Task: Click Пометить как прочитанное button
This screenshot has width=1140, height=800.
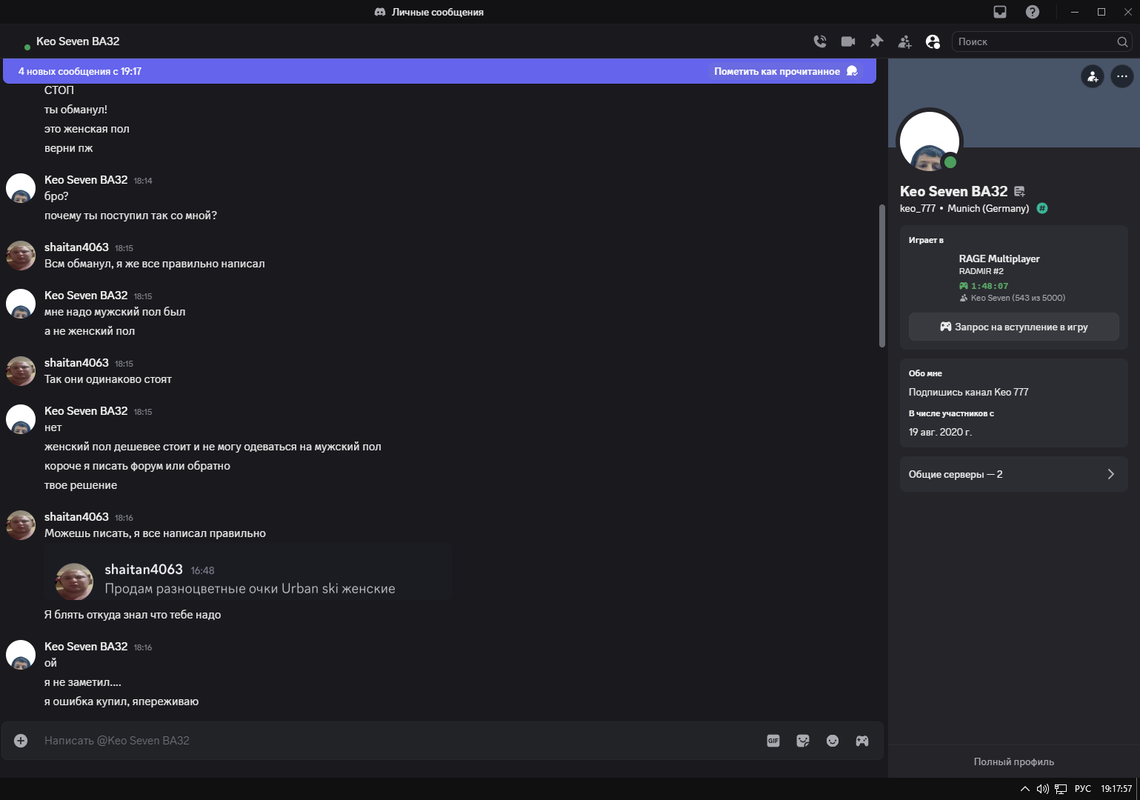Action: click(786, 71)
